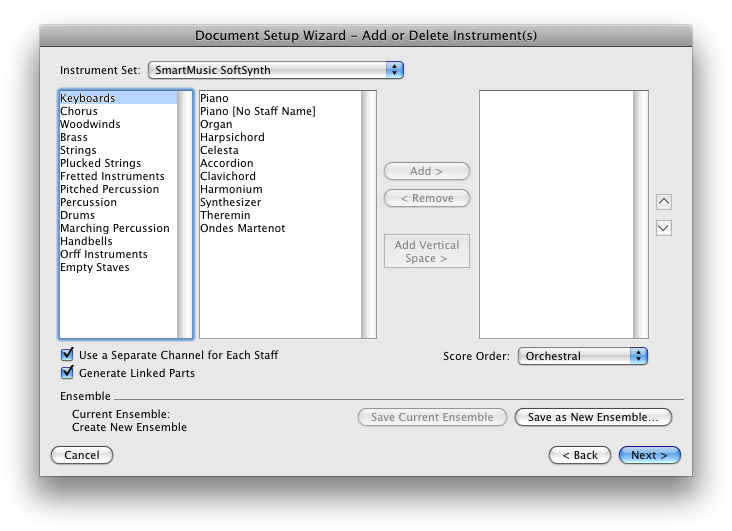Select Synthesizer instrument
Screen dimensions: 732x531
pos(281,202)
